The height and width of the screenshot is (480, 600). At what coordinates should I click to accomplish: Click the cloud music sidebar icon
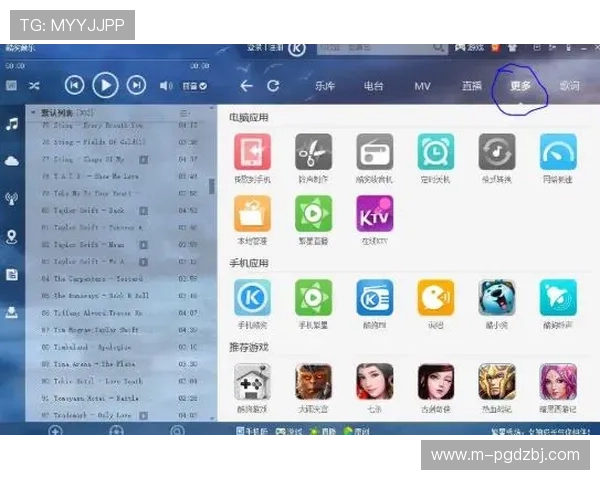[x=12, y=160]
